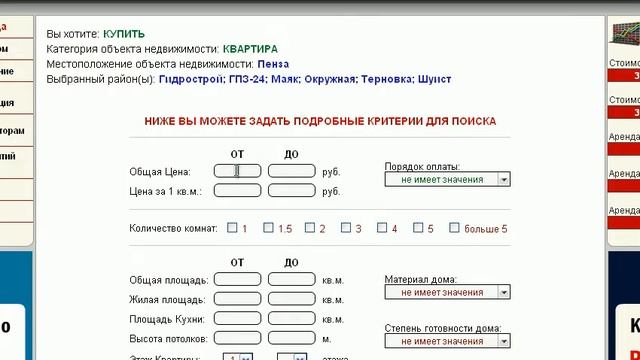Tick the 'больше 5' rooms checkbox

click(x=454, y=228)
